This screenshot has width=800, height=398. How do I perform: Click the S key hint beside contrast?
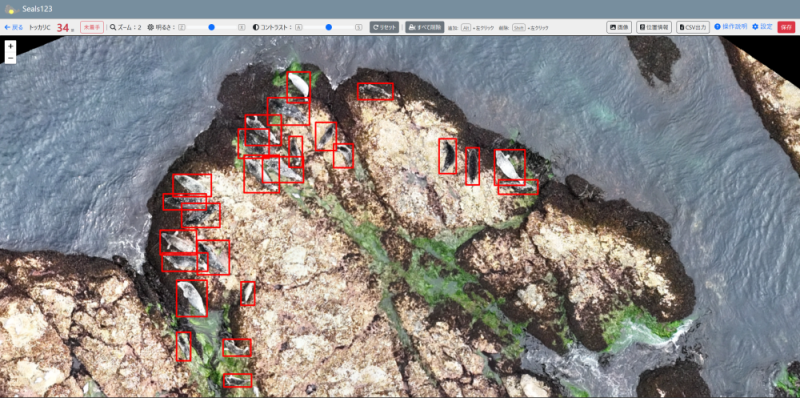[x=359, y=28]
